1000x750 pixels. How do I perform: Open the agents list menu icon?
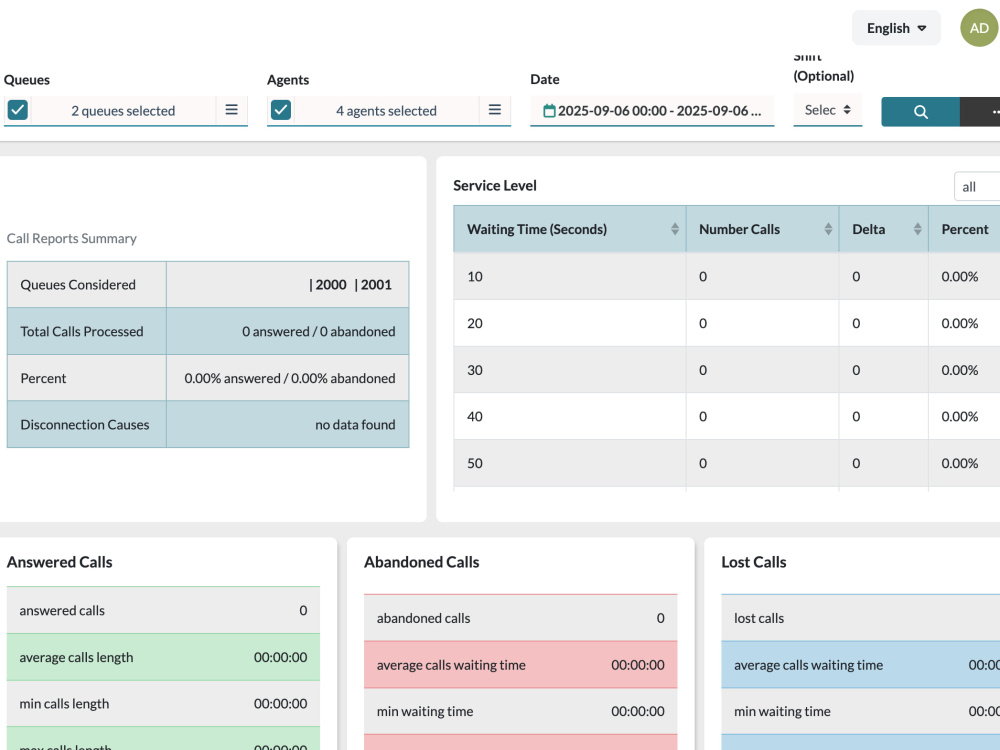(495, 110)
